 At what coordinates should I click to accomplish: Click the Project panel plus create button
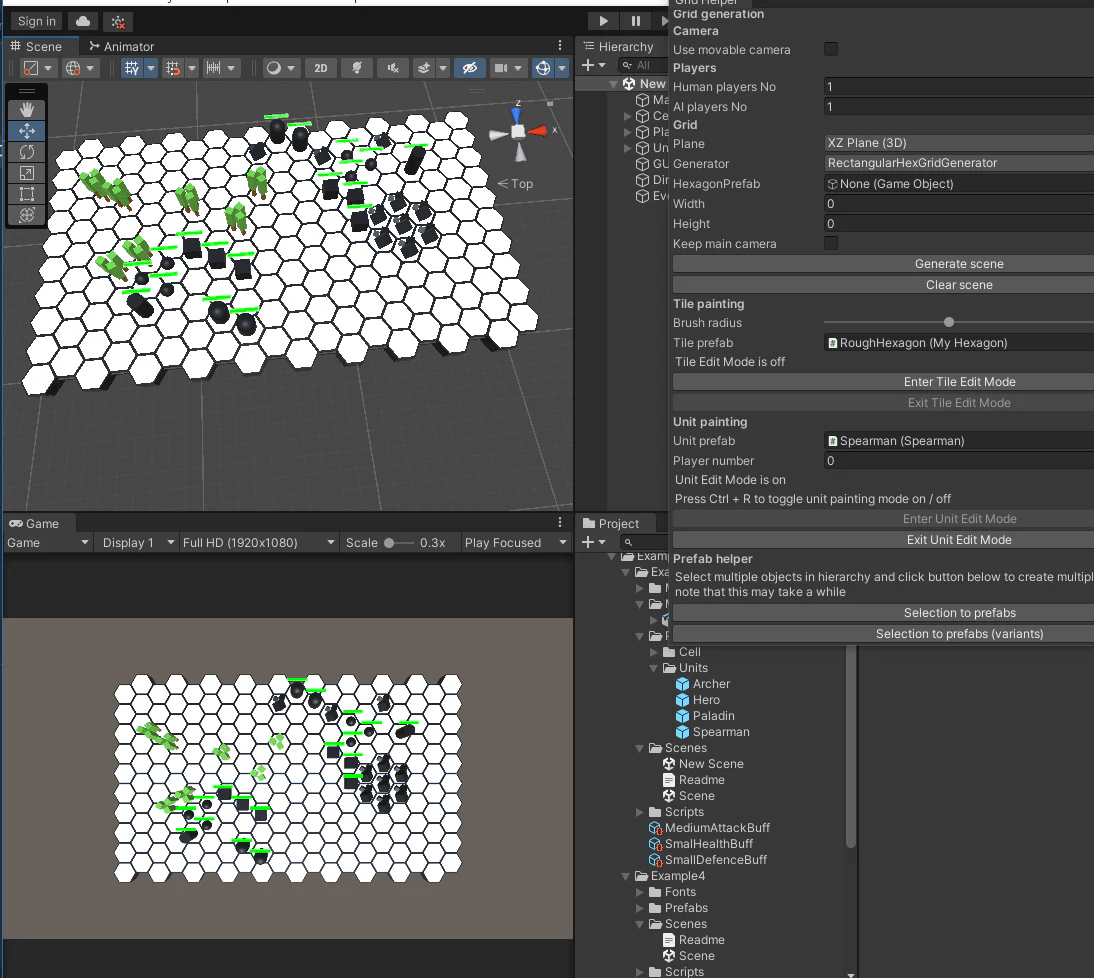click(587, 542)
